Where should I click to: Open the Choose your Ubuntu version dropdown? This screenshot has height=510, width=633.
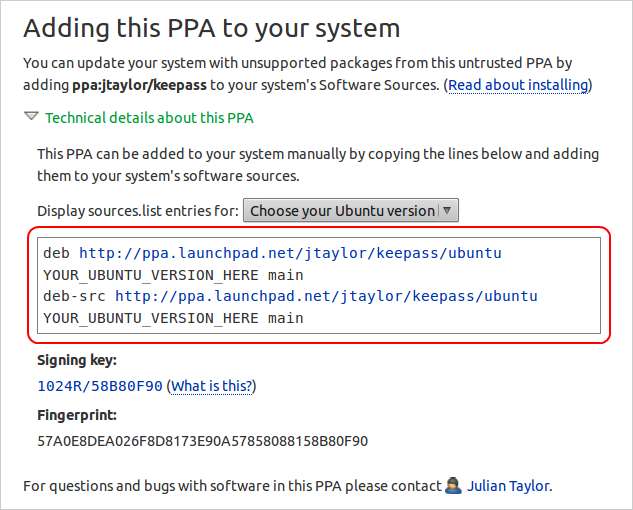coord(350,211)
